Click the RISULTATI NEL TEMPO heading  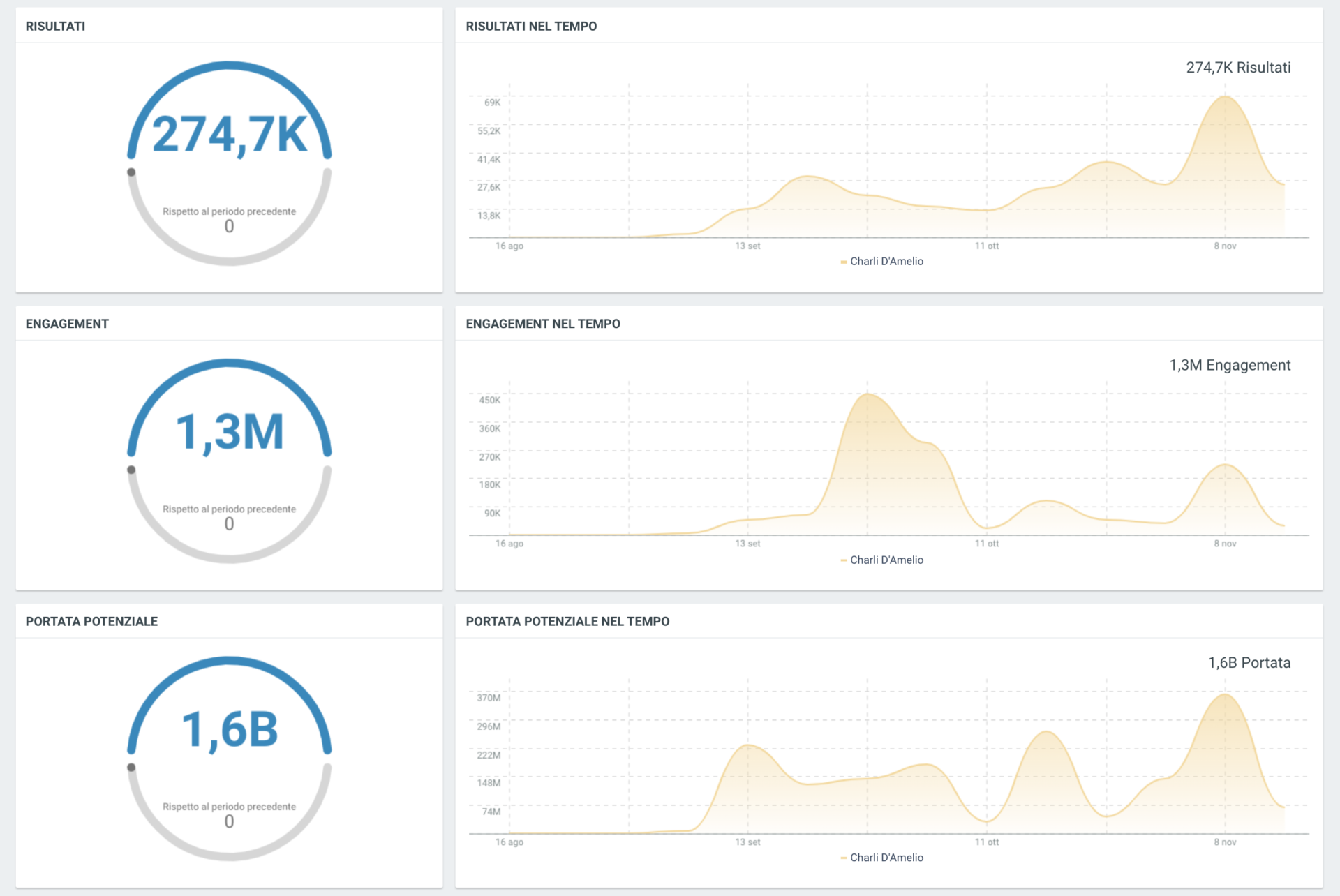click(531, 27)
